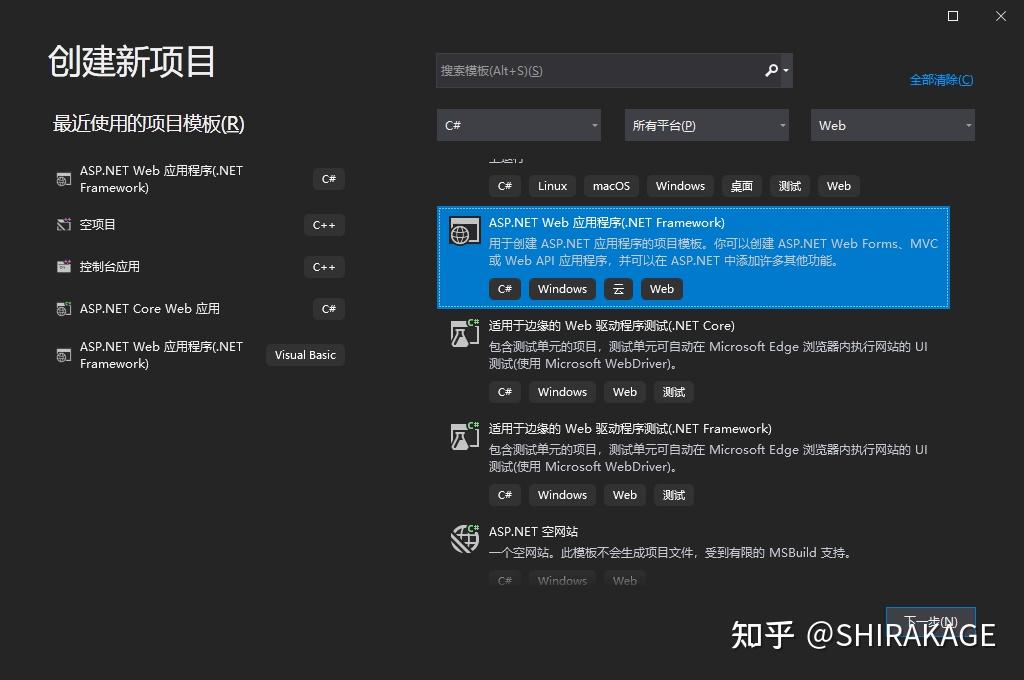The width and height of the screenshot is (1024, 680).
Task: Click the search magnifier icon in template search box
Action: [771, 70]
